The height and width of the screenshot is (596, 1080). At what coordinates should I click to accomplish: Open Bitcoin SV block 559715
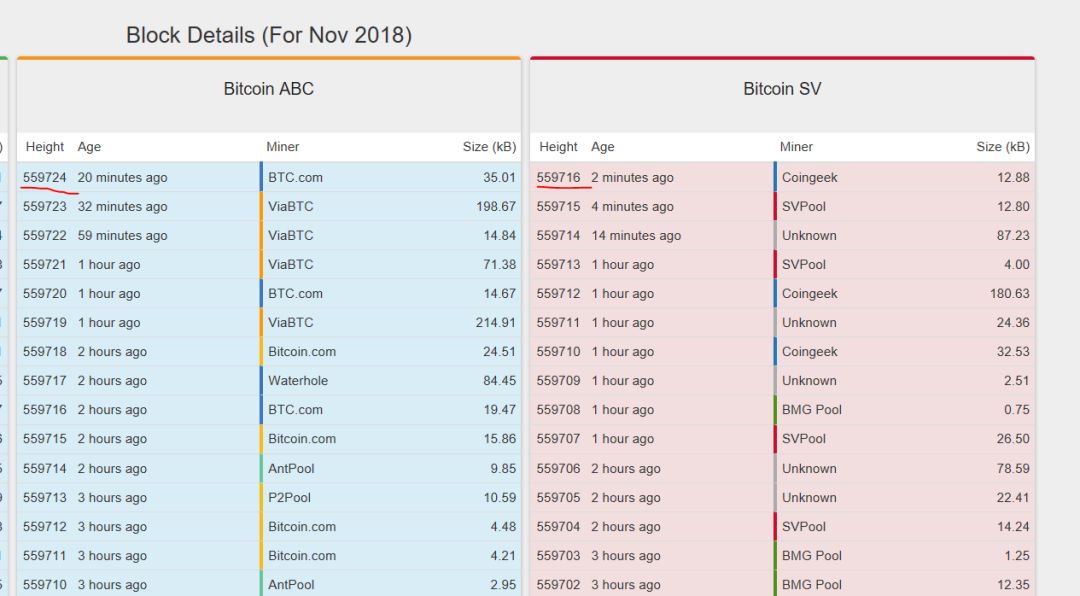point(559,206)
